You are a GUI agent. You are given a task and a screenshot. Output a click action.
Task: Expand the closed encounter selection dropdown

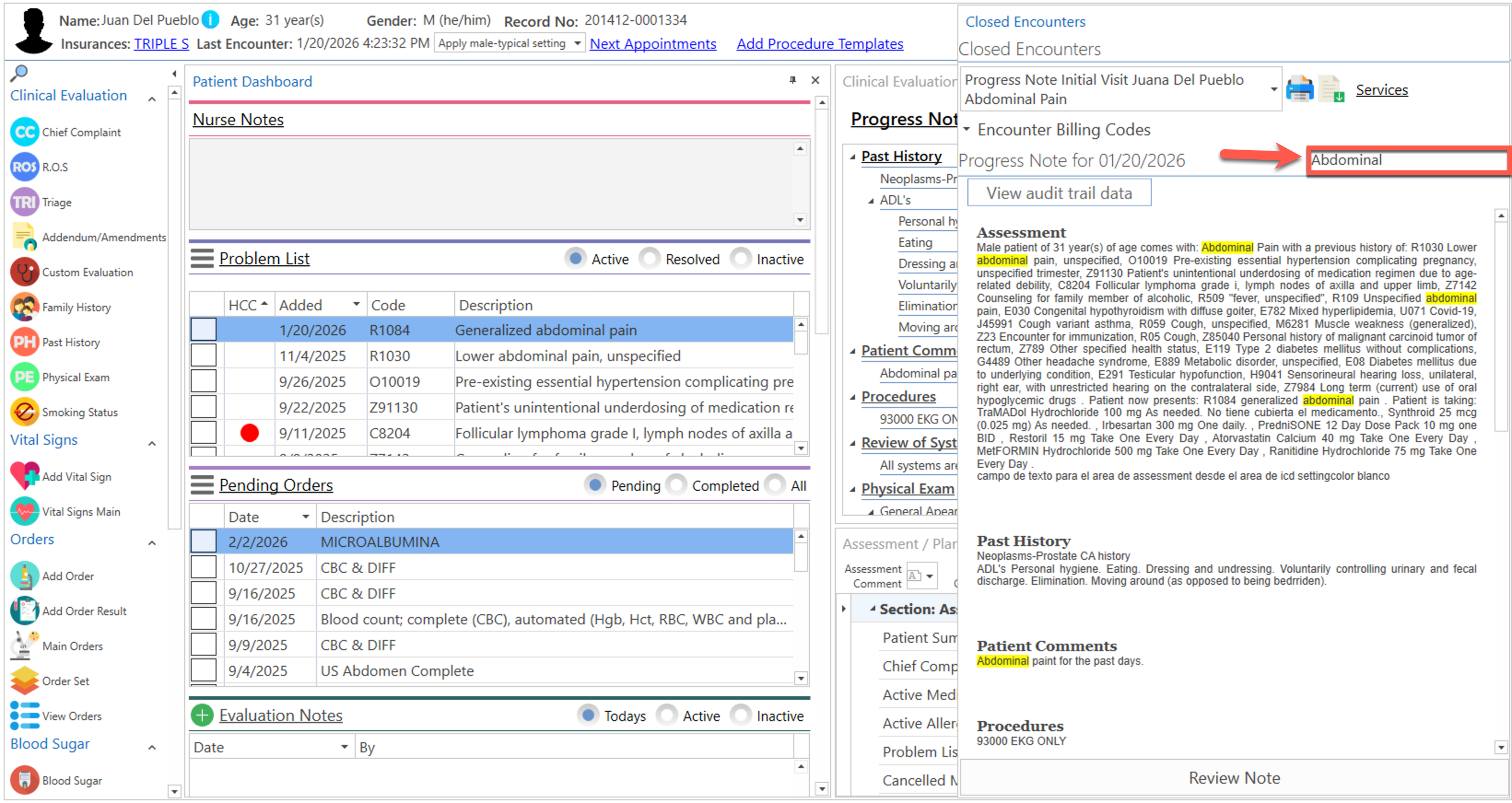(1273, 90)
